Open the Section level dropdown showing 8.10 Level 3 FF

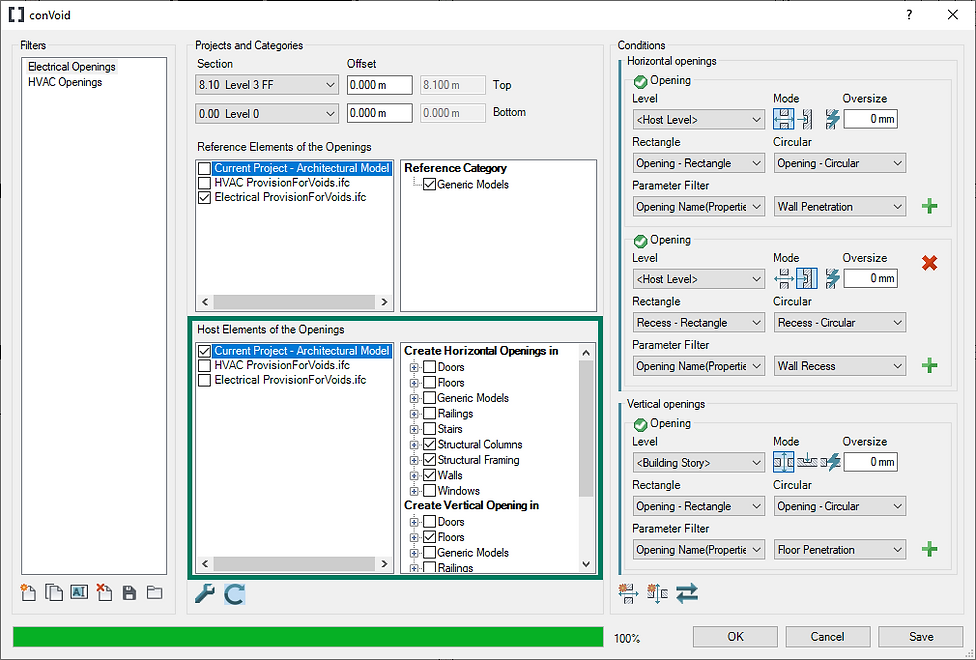[266, 85]
